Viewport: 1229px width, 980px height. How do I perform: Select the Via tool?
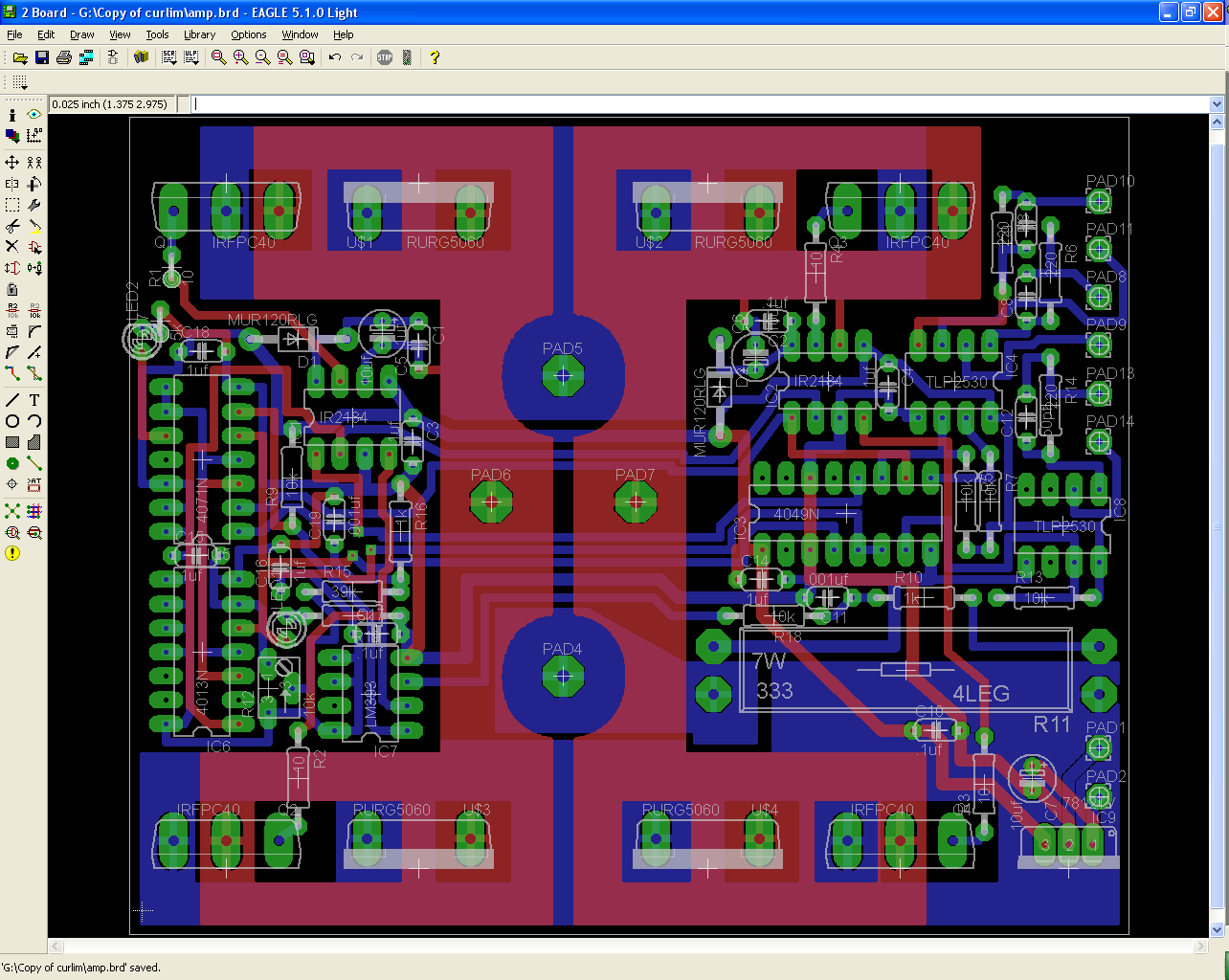pyautogui.click(x=12, y=463)
